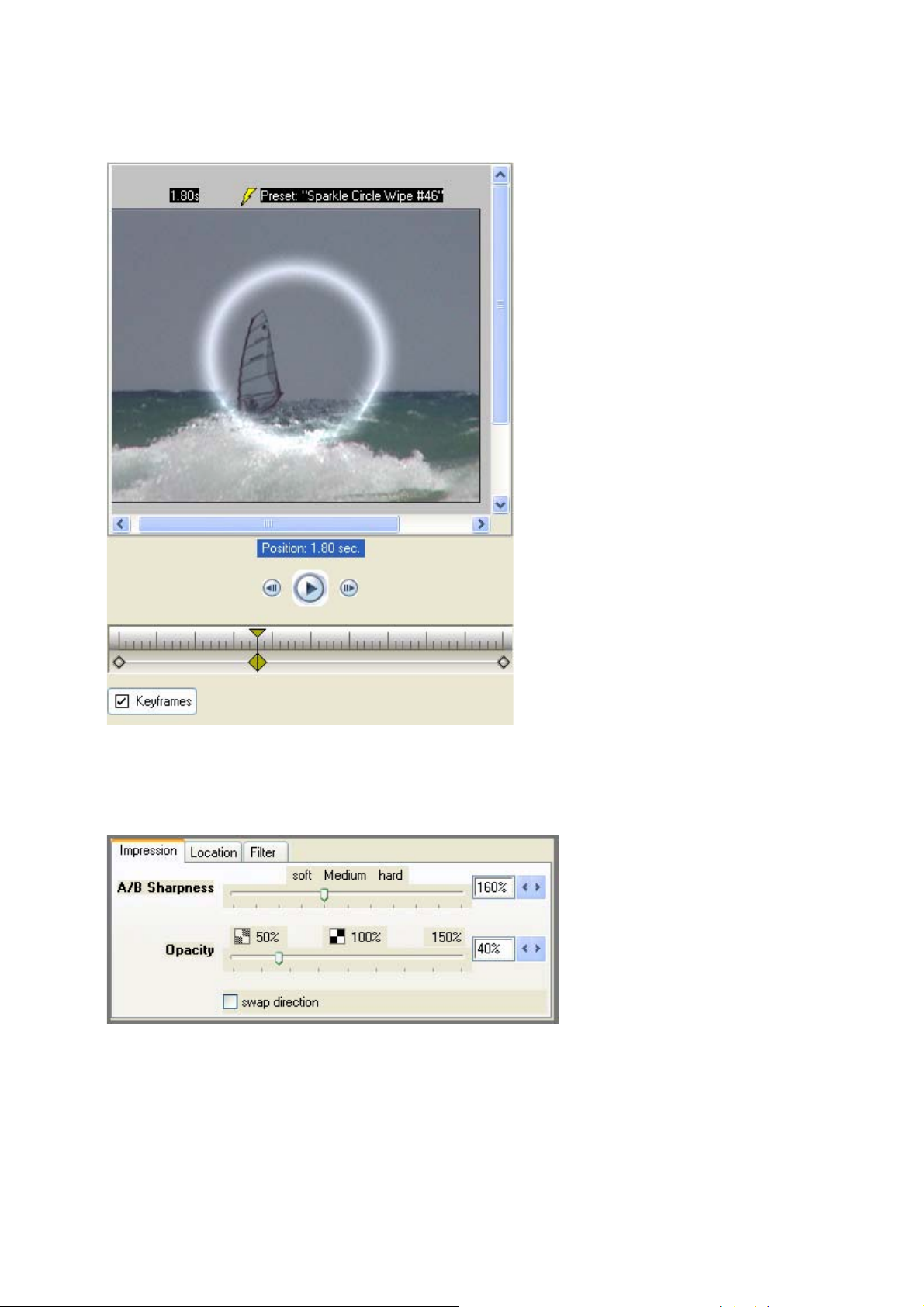Image resolution: width=924 pixels, height=1307 pixels.
Task: Choose the 150% opacity preset label
Action: pos(446,937)
